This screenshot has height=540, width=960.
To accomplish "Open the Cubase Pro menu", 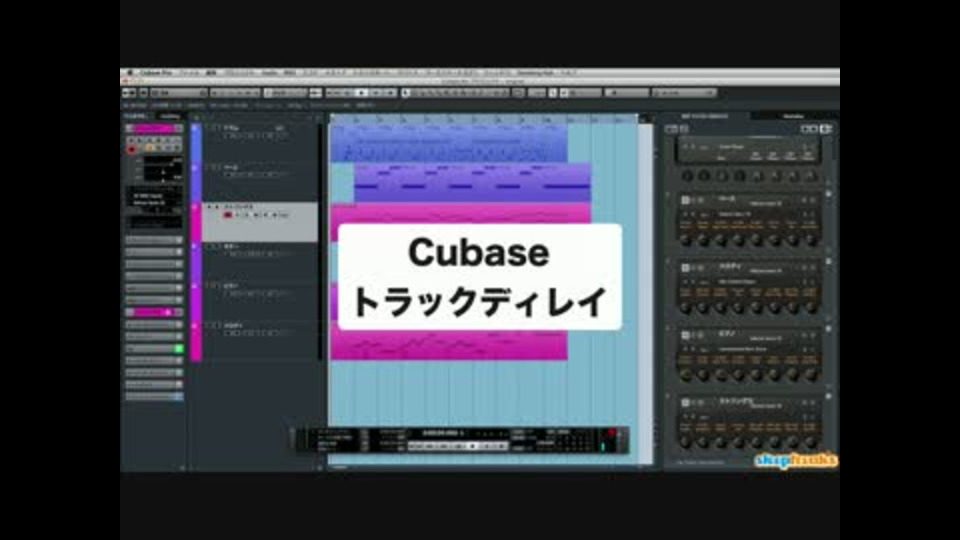I will [x=156, y=72].
